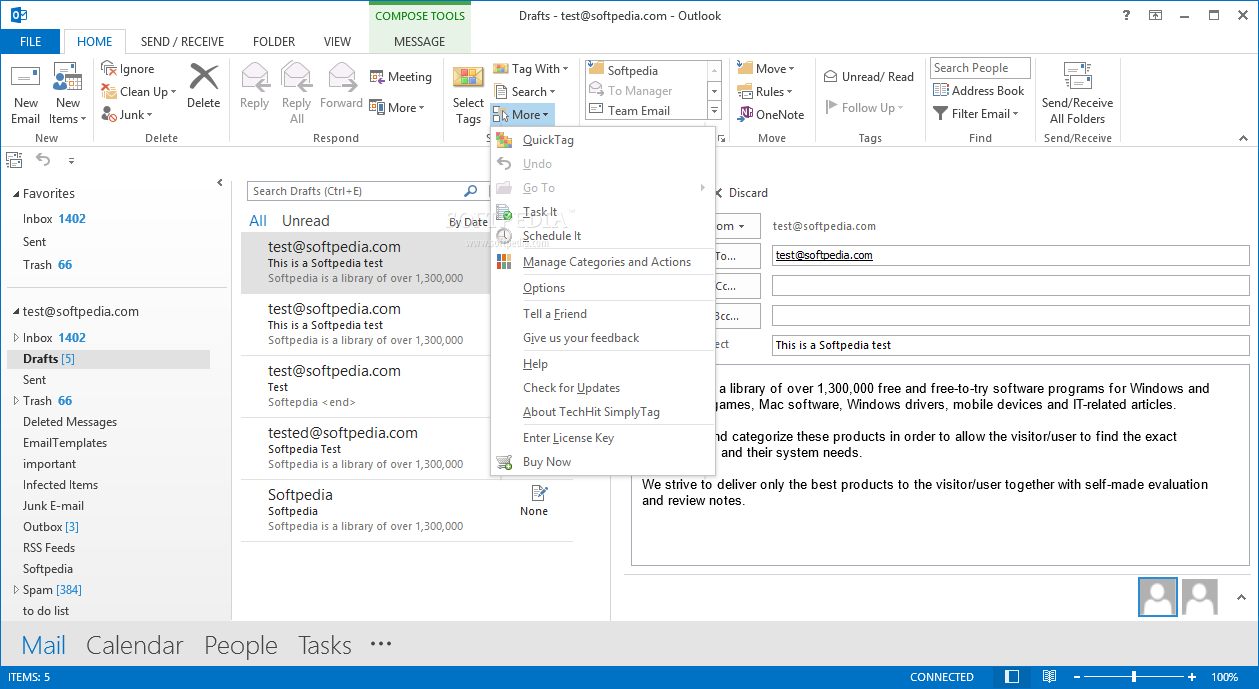Image resolution: width=1259 pixels, height=689 pixels.
Task: Click Send/Receive All Folders icon
Action: tap(1077, 77)
